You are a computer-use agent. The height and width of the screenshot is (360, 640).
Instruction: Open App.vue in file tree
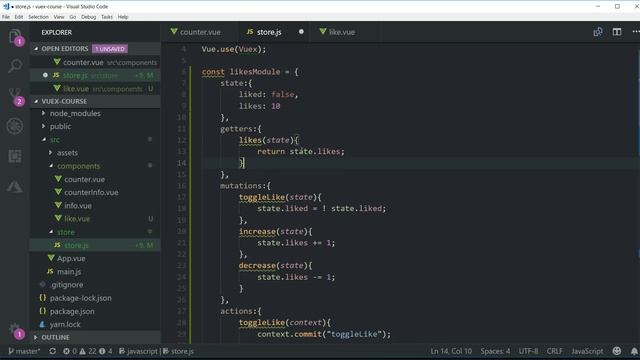tap(95, 258)
